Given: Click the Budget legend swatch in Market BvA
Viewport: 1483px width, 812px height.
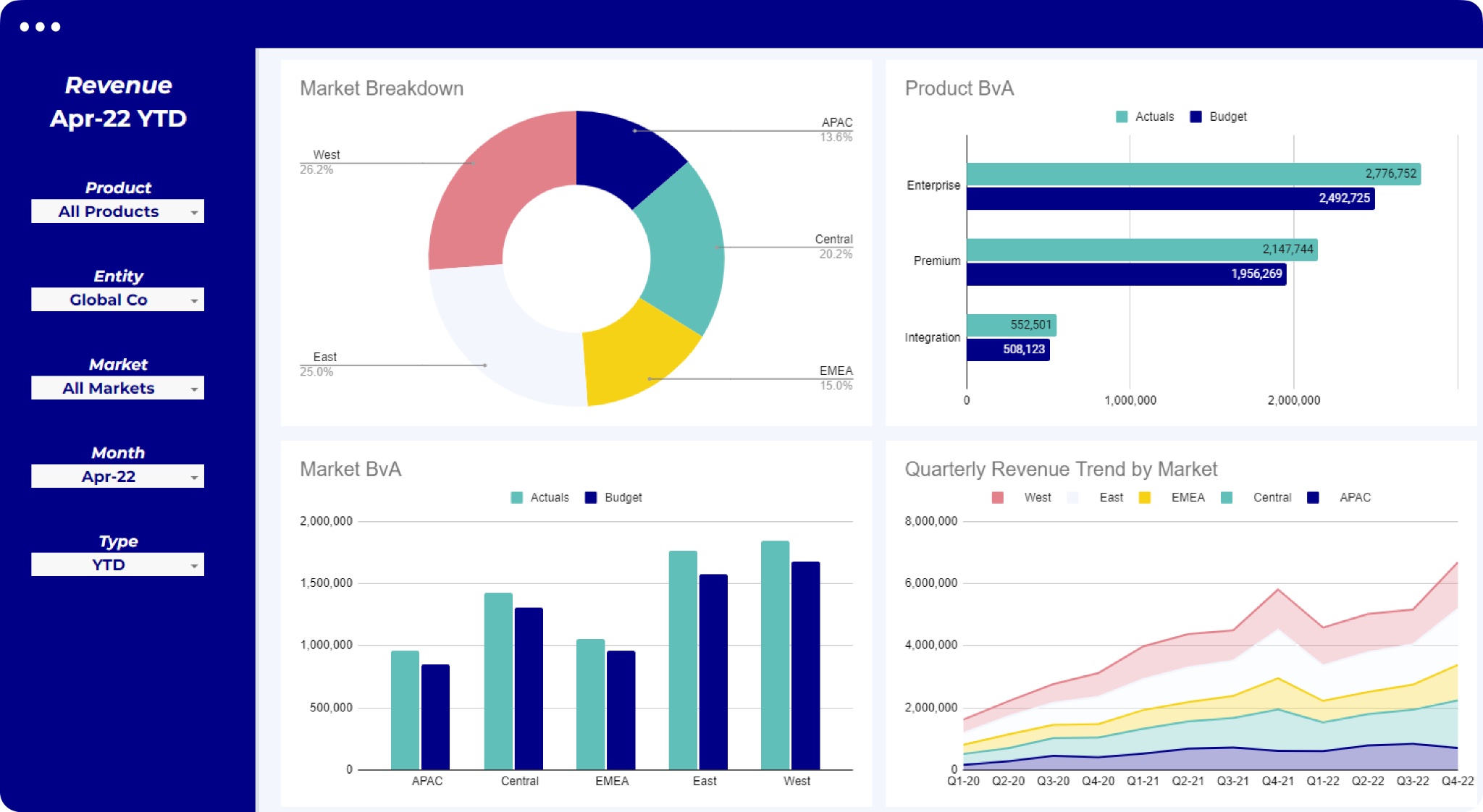Looking at the screenshot, I should 591,497.
